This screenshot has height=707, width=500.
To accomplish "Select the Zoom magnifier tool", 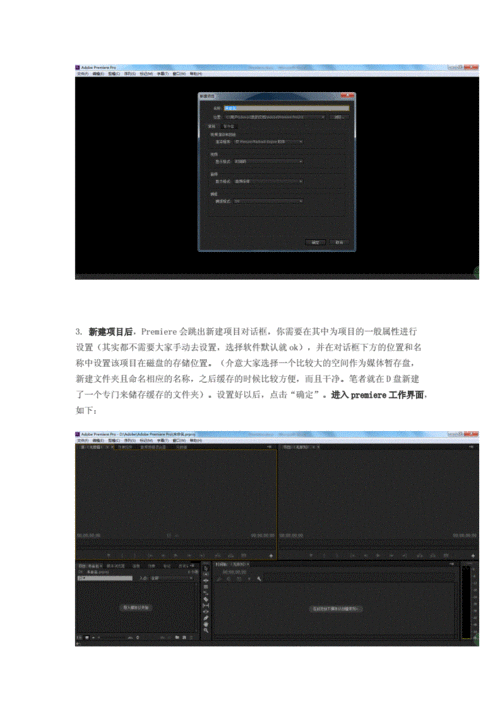I will point(206,630).
